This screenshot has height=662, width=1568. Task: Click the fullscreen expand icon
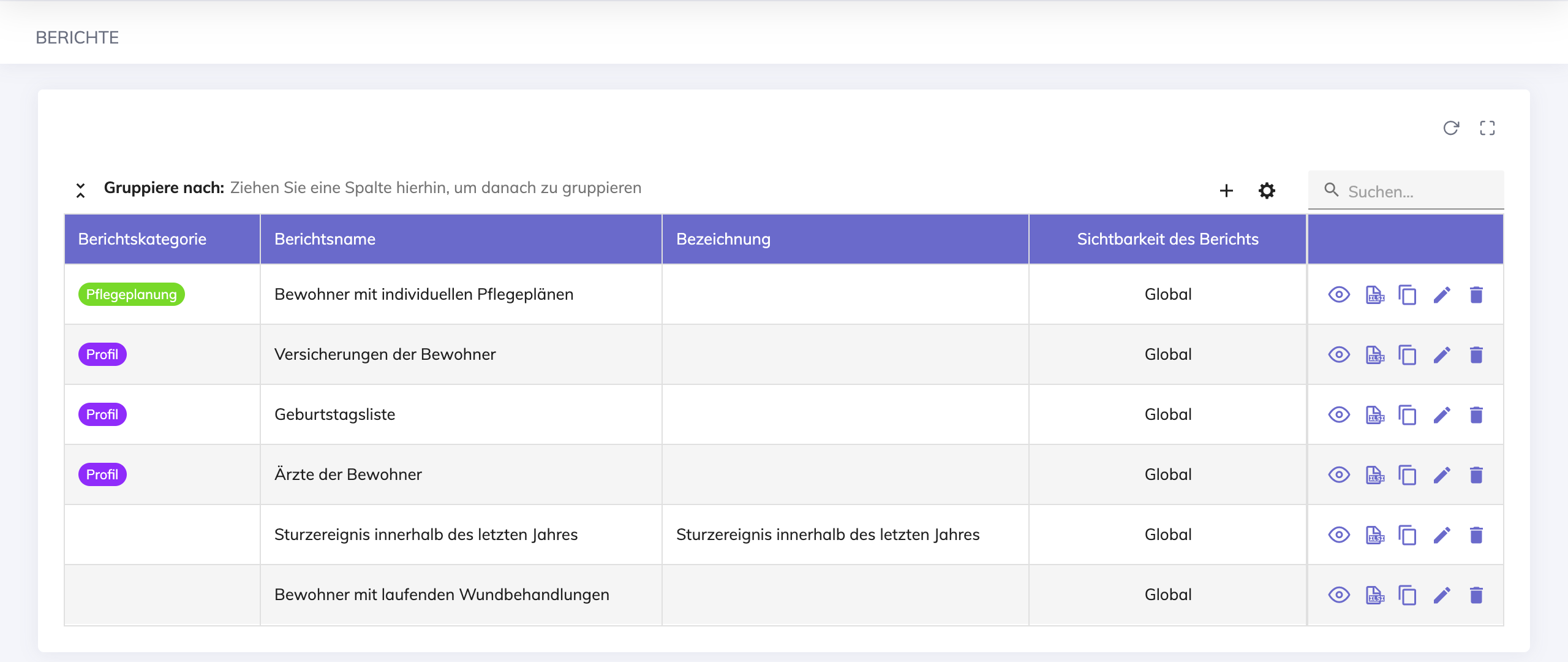(x=1487, y=128)
